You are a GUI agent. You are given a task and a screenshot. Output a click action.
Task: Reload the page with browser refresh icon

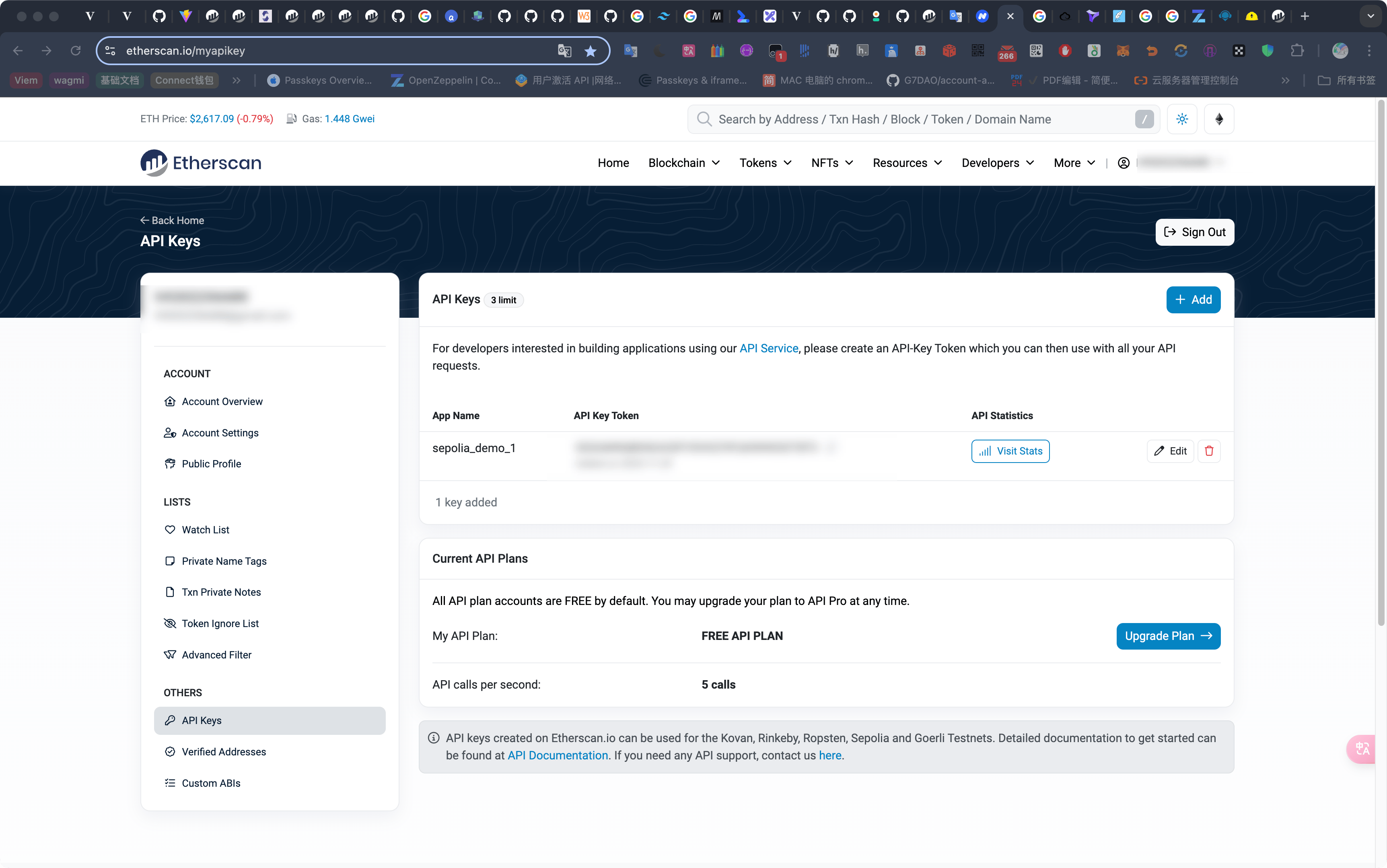75,51
